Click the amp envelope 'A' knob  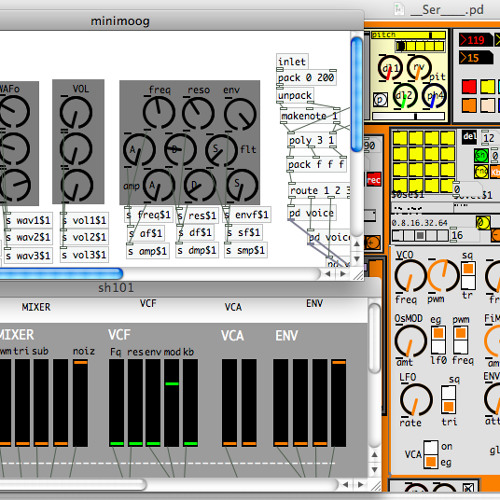pyautogui.click(x=159, y=185)
